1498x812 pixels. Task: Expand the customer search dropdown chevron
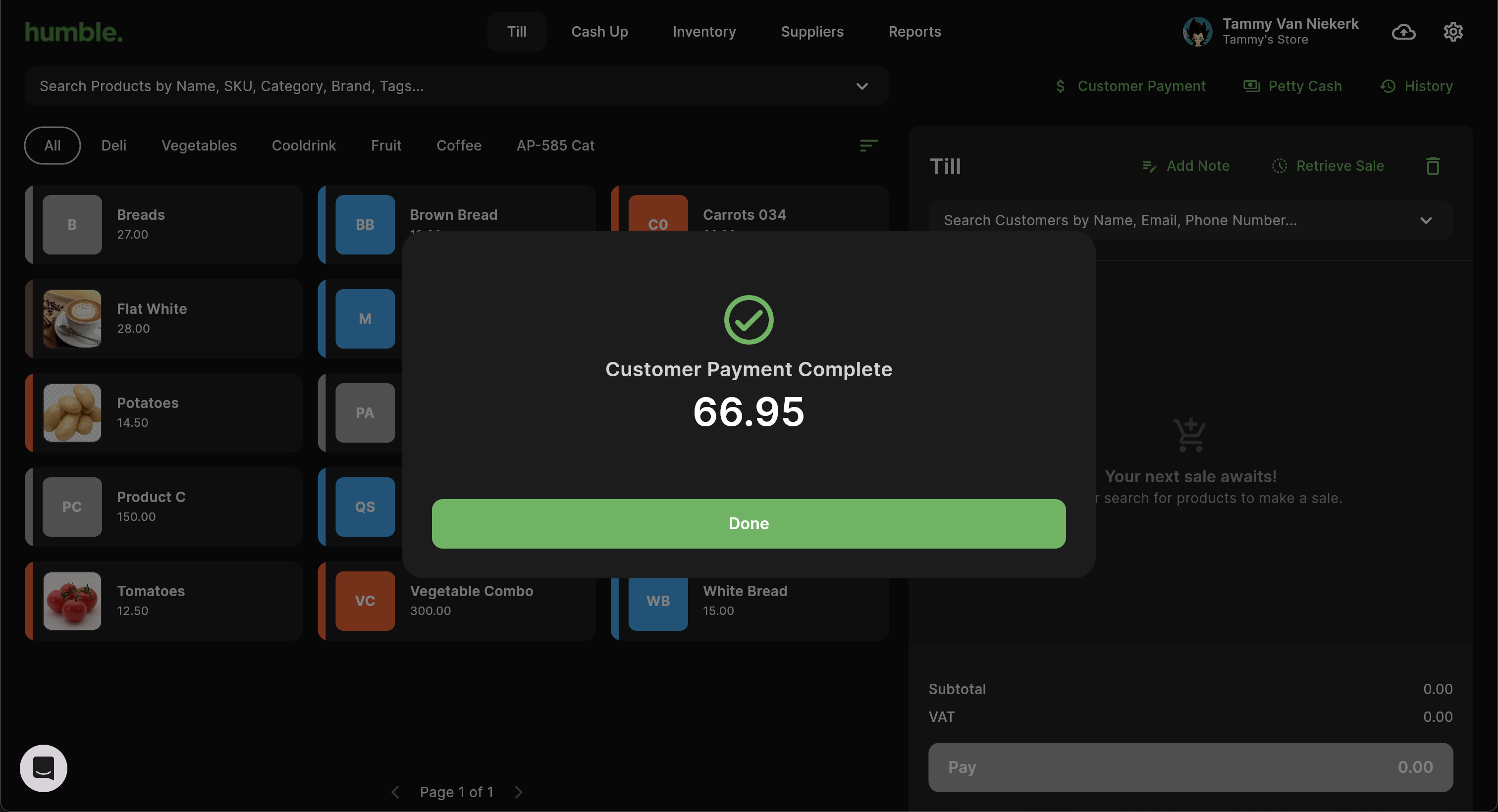(1426, 220)
